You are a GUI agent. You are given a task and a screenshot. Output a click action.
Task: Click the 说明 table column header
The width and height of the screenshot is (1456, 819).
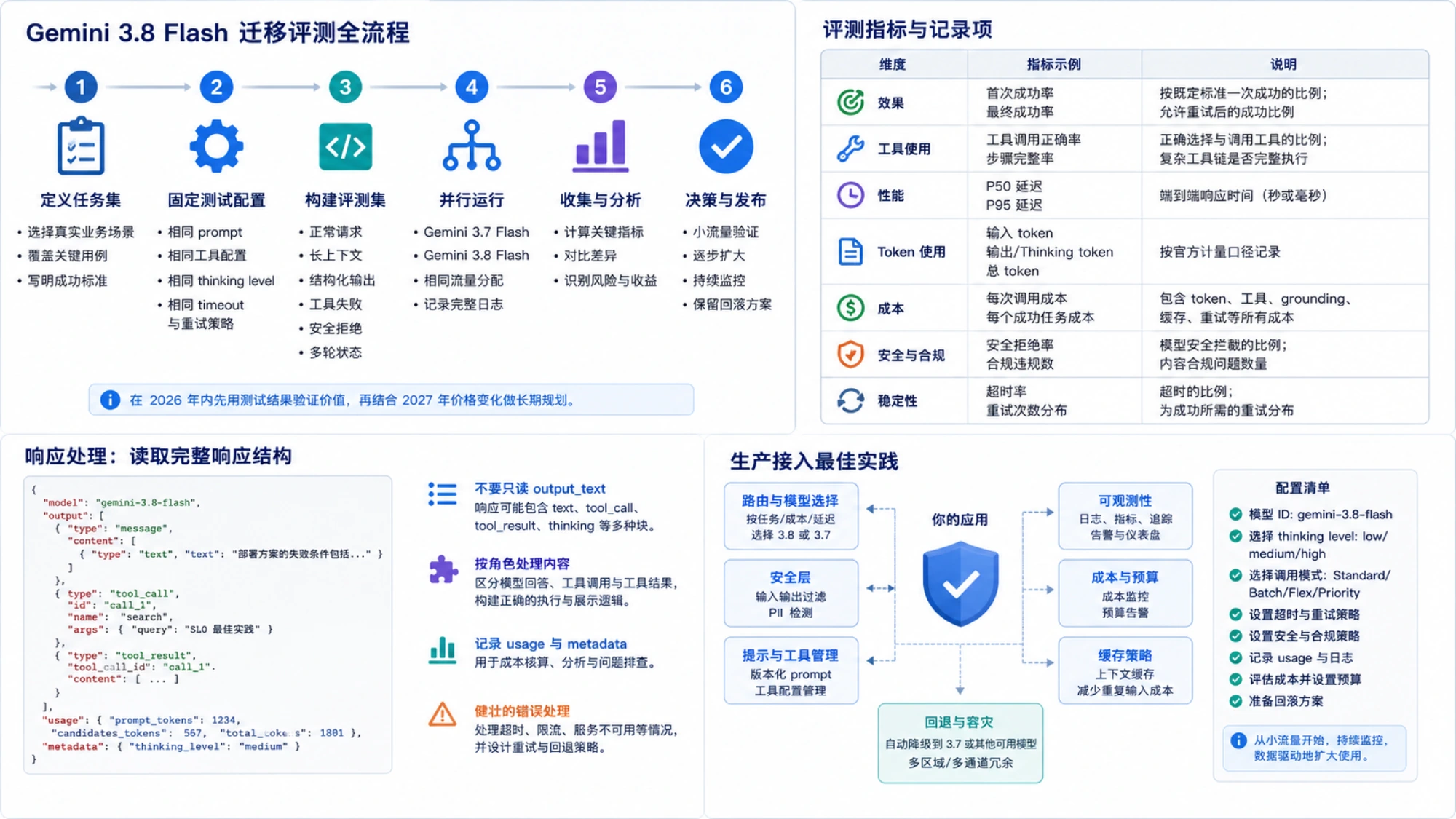1283,64
